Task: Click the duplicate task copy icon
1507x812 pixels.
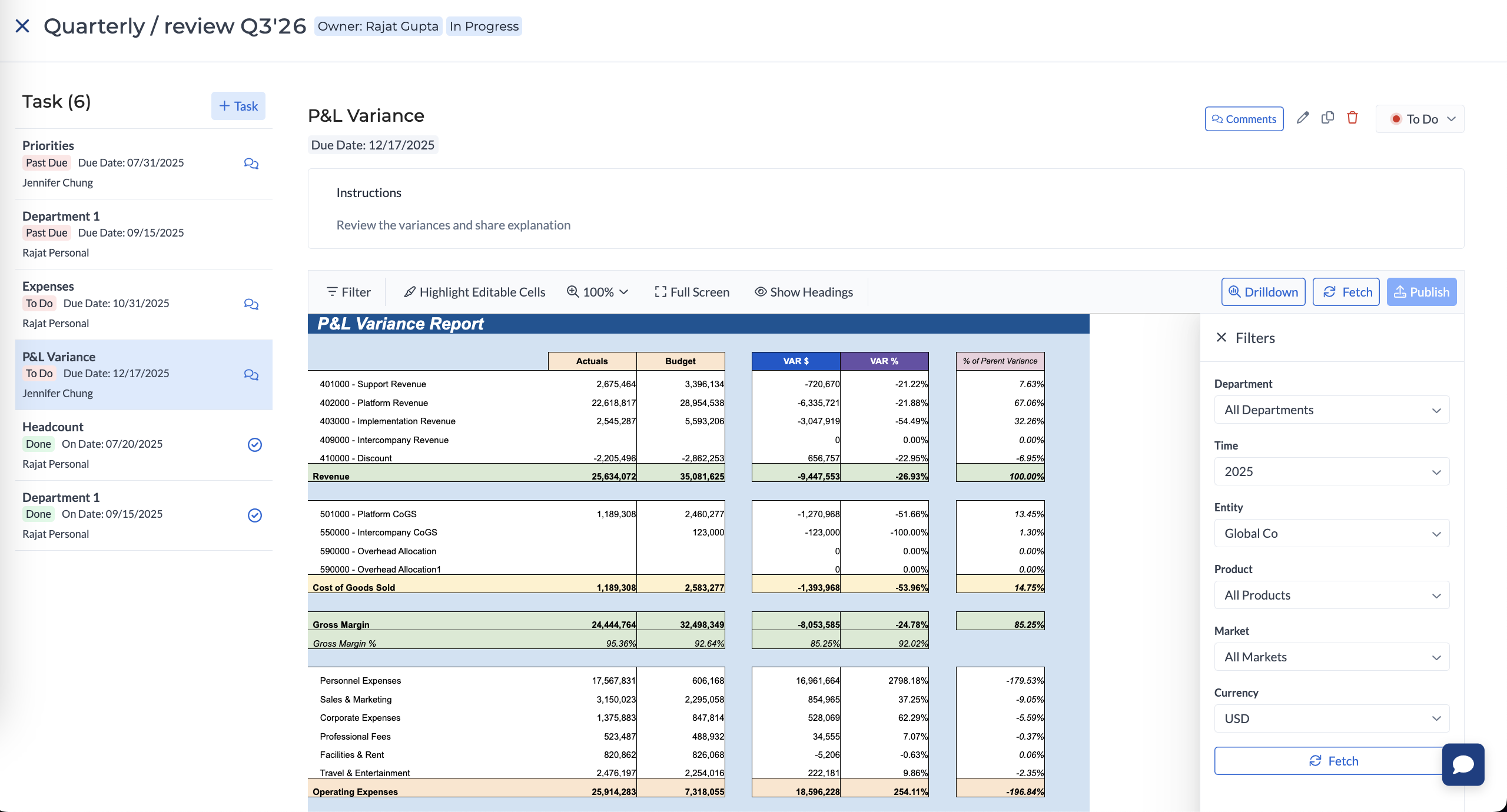Action: pos(1327,118)
